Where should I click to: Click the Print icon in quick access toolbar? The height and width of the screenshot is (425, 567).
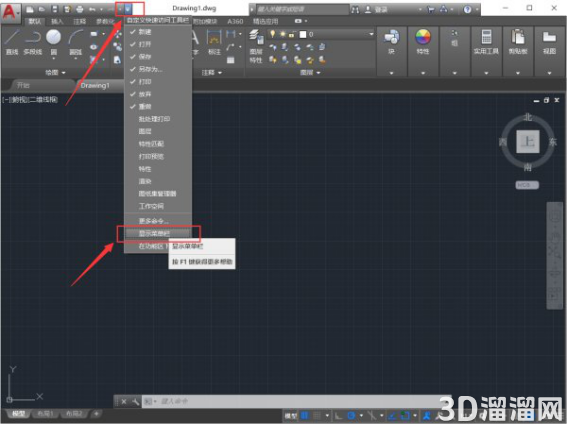pos(80,9)
